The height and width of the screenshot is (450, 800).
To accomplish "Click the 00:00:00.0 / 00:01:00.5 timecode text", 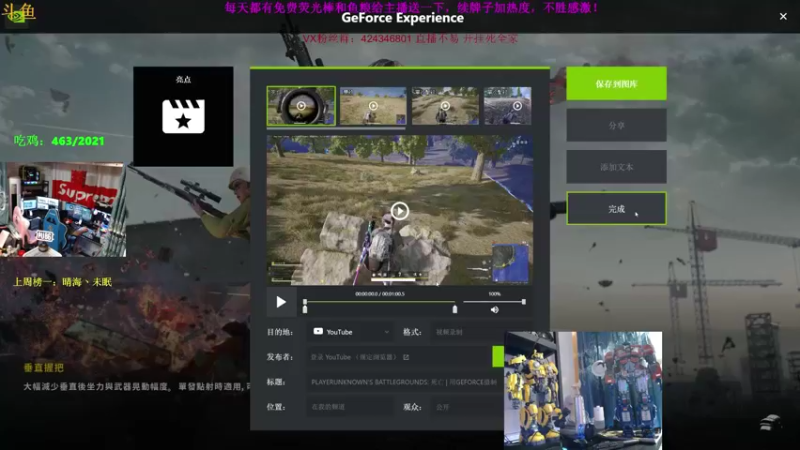I will (380, 294).
